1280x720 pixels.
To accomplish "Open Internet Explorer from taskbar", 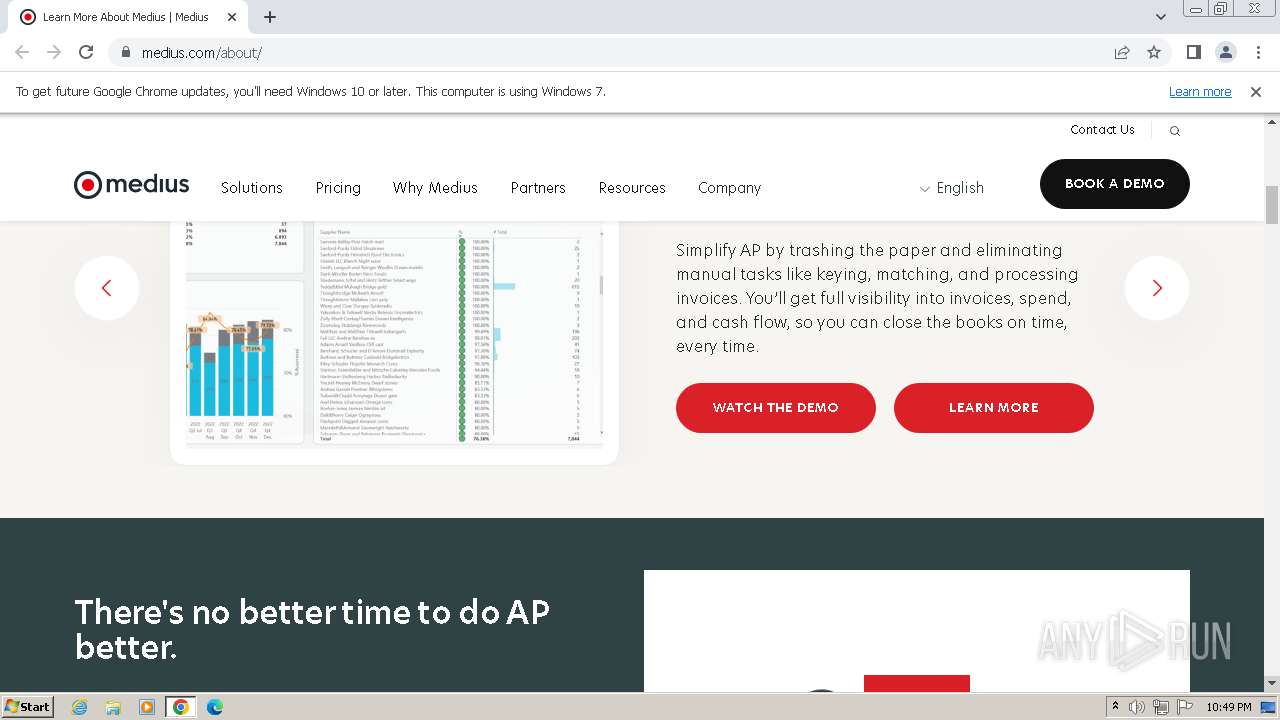I will [80, 707].
